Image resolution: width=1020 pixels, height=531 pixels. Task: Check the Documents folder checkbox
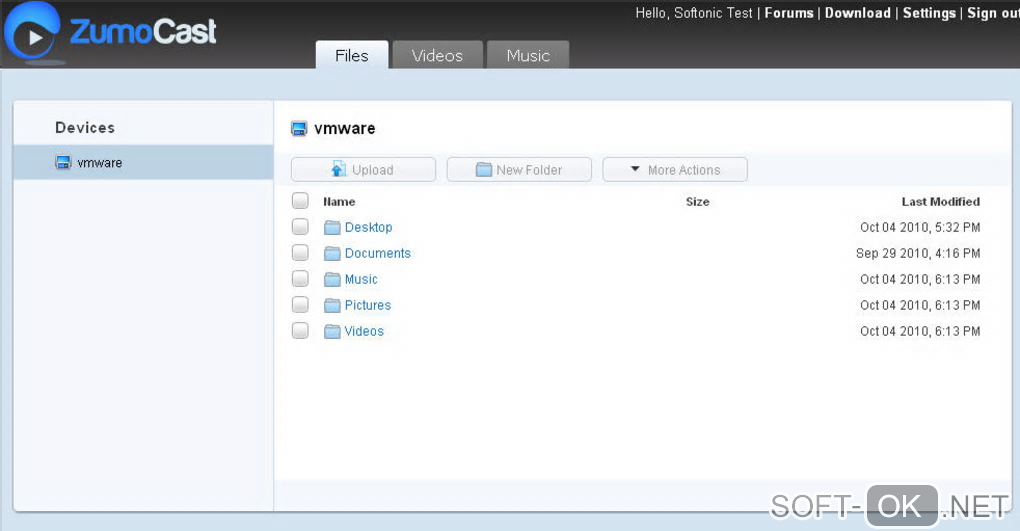pos(300,252)
